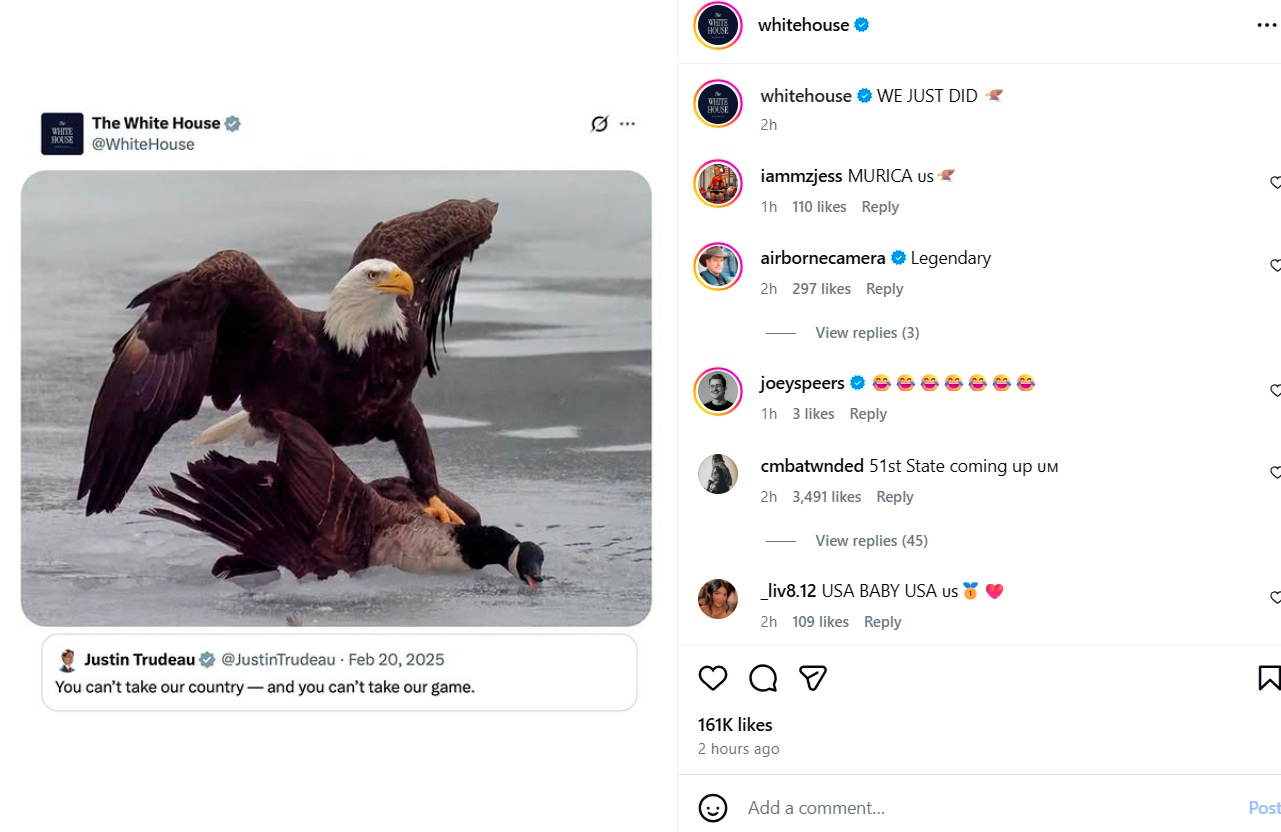The height and width of the screenshot is (832, 1281).
Task: Open the joeyspeers profile link
Action: [802, 383]
